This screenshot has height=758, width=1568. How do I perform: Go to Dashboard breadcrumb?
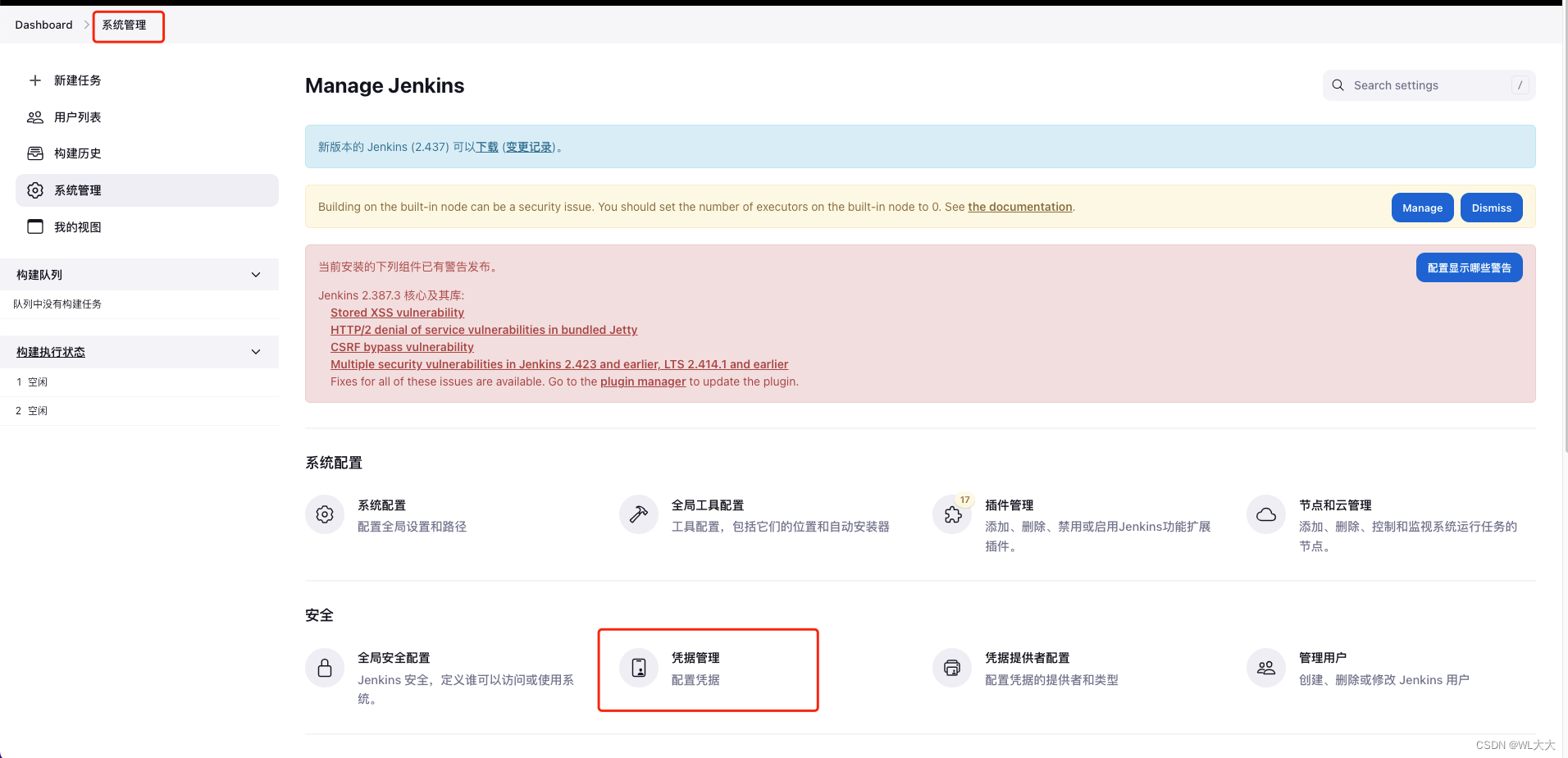click(43, 25)
